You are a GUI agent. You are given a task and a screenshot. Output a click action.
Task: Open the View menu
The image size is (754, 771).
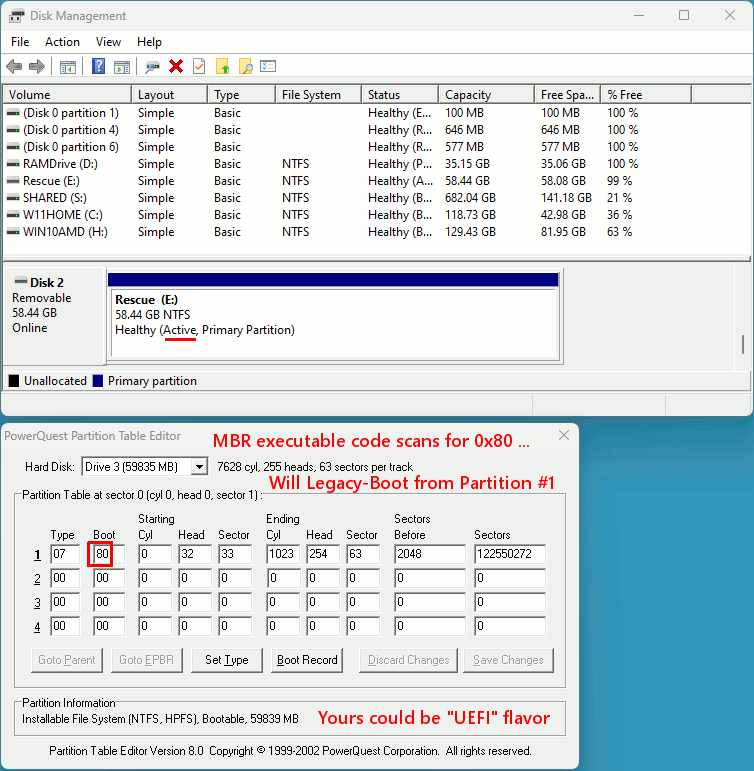108,42
